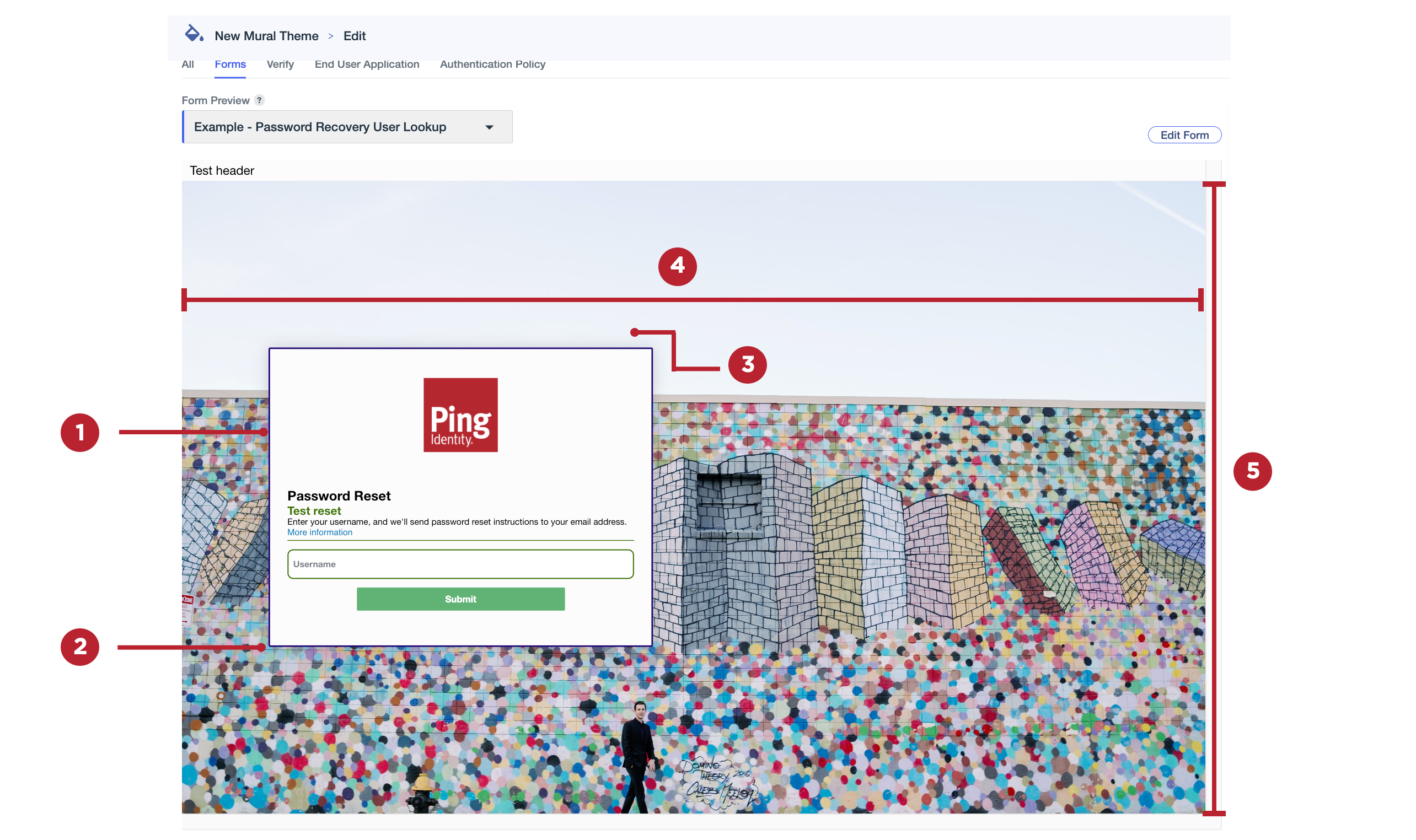Click the New Mural Theme breadcrumb
The image size is (1416, 840).
point(266,36)
